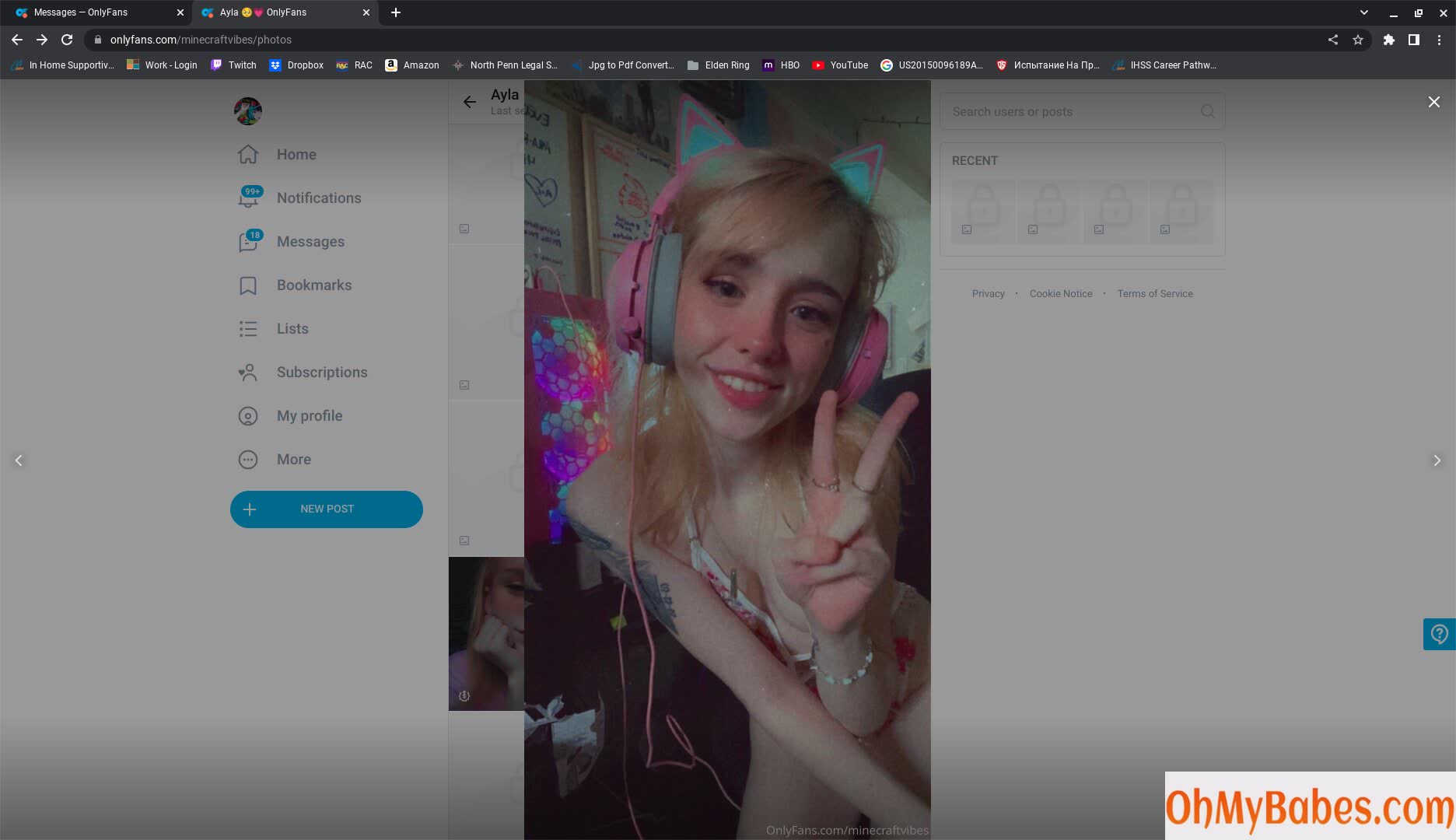Click the NEW POST button
Screen dimensions: 1456x840
click(327, 509)
